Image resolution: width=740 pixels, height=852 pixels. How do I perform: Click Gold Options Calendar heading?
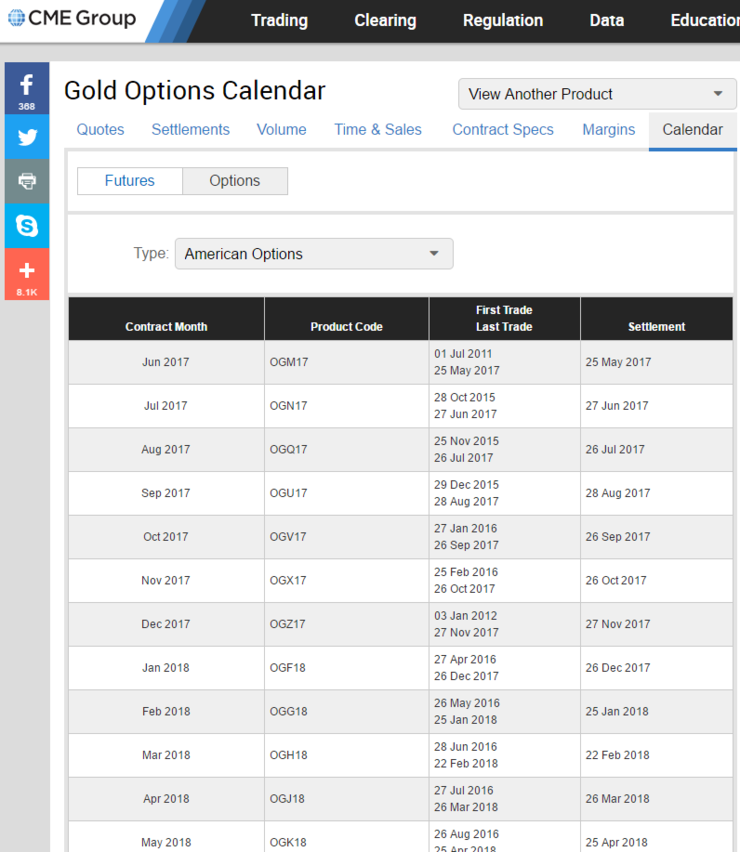pos(195,91)
